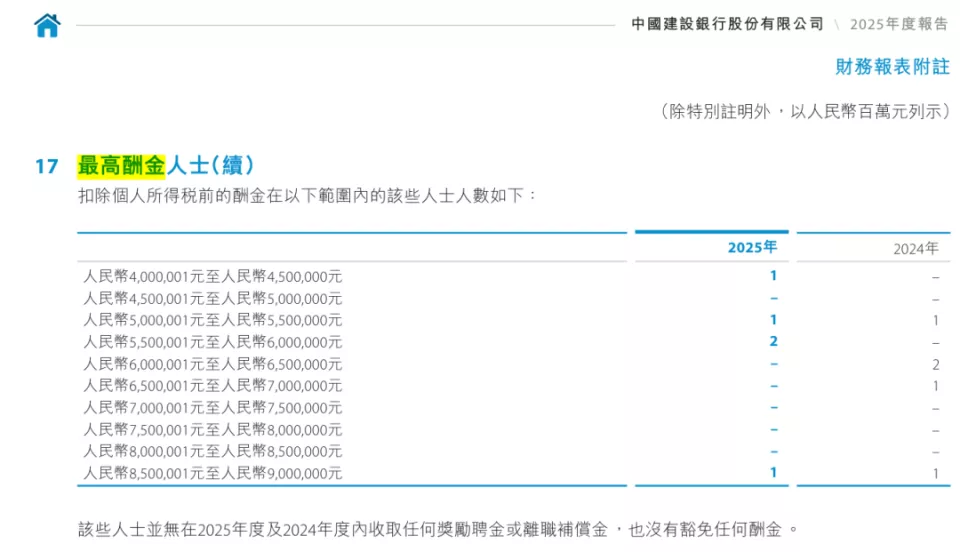Click the footnote sentence starting 該些人士並無
Screen dimensions: 960x552
click(438, 528)
